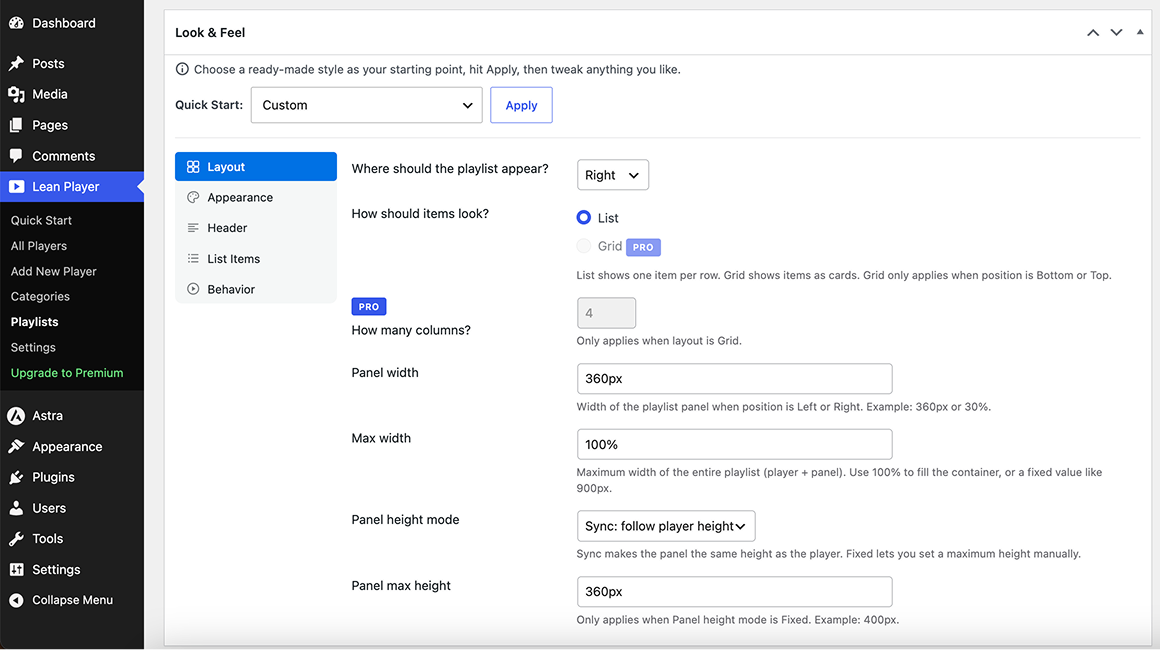Click the Collapse Menu label

click(72, 600)
